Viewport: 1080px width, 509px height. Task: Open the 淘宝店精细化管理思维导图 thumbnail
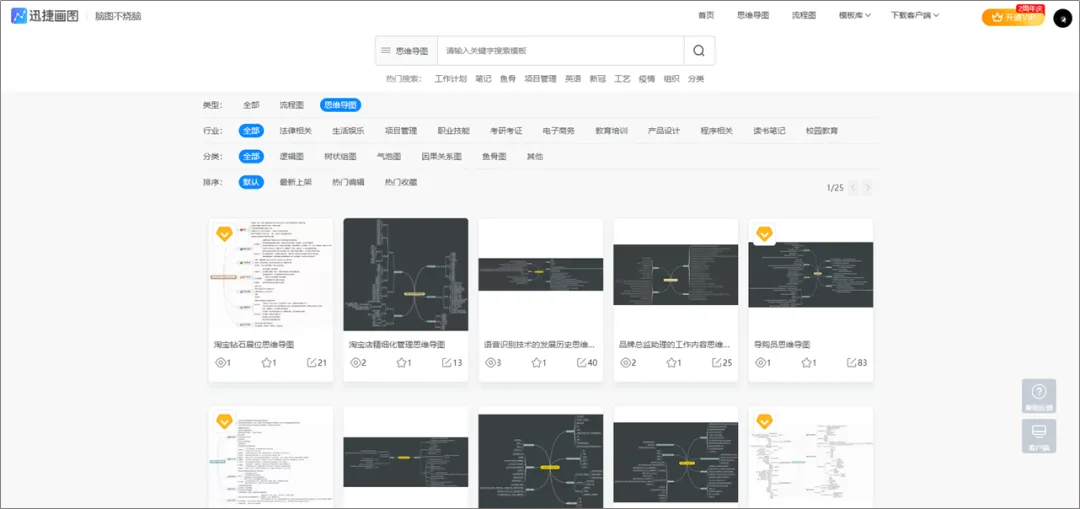[406, 275]
